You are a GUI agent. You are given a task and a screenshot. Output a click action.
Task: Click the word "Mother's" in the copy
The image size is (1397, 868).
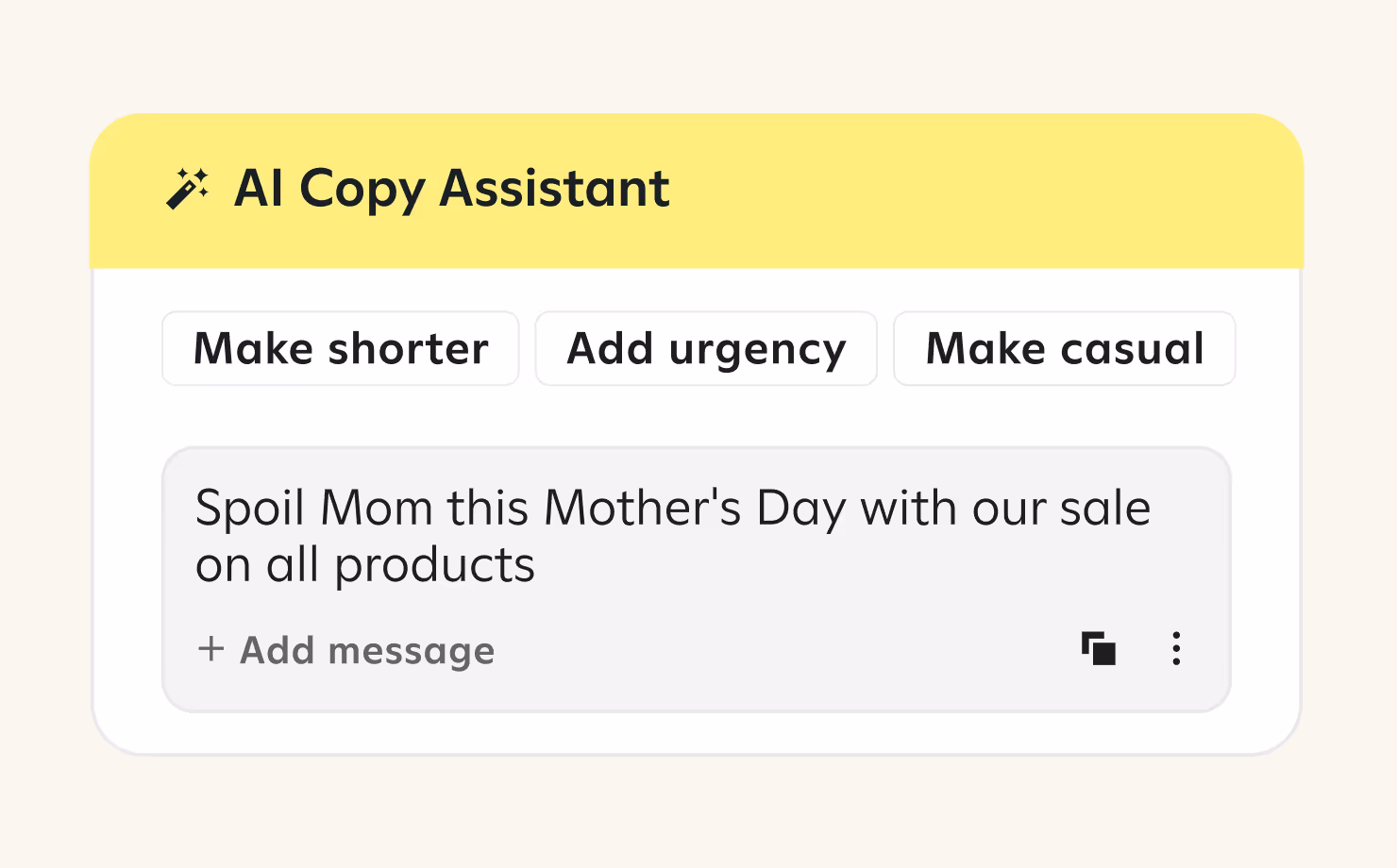[x=643, y=509]
